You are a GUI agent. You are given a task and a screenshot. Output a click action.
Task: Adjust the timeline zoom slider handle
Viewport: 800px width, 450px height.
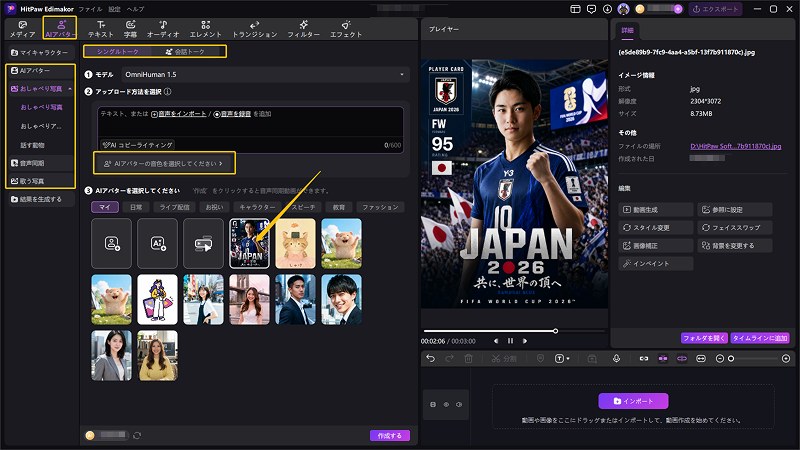coord(731,359)
